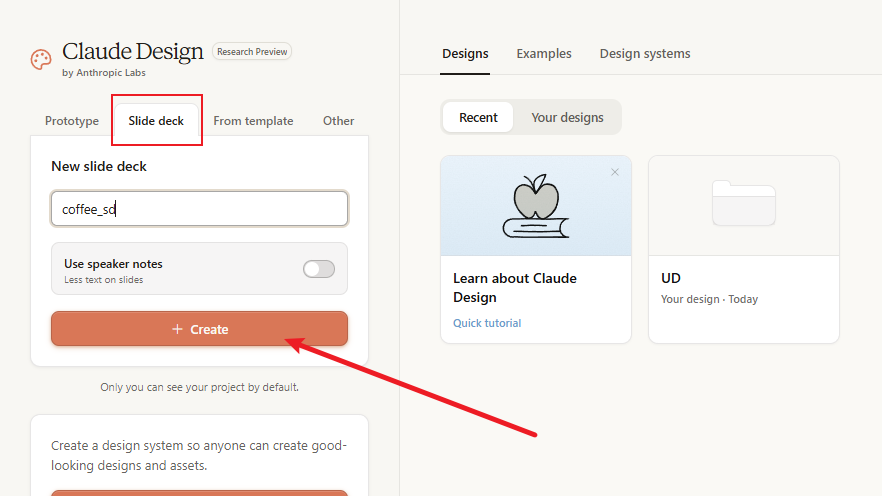Switch to the Prototype tab
This screenshot has height=496, width=882.
tap(72, 121)
